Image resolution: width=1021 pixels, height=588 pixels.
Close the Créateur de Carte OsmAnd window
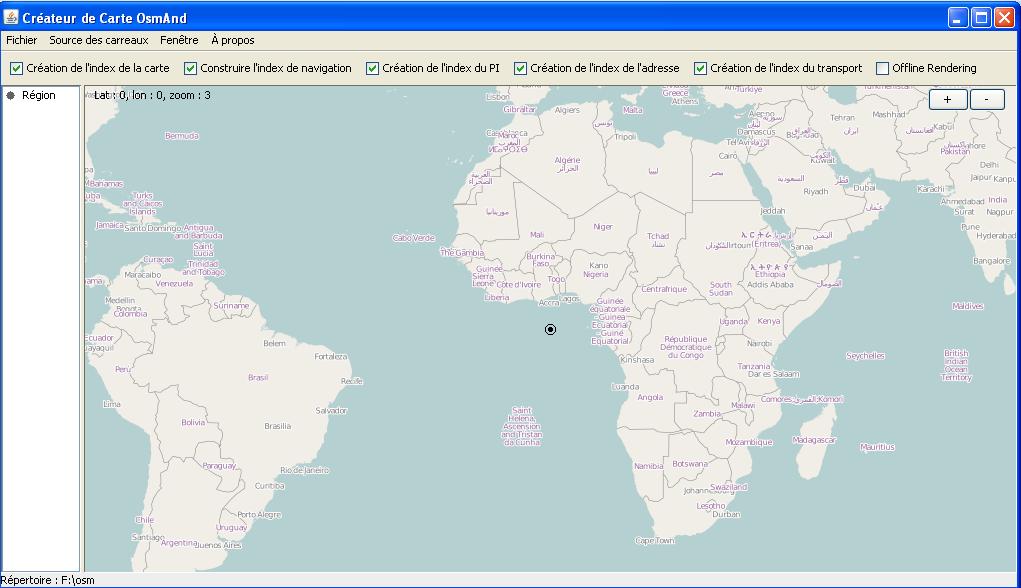1004,18
